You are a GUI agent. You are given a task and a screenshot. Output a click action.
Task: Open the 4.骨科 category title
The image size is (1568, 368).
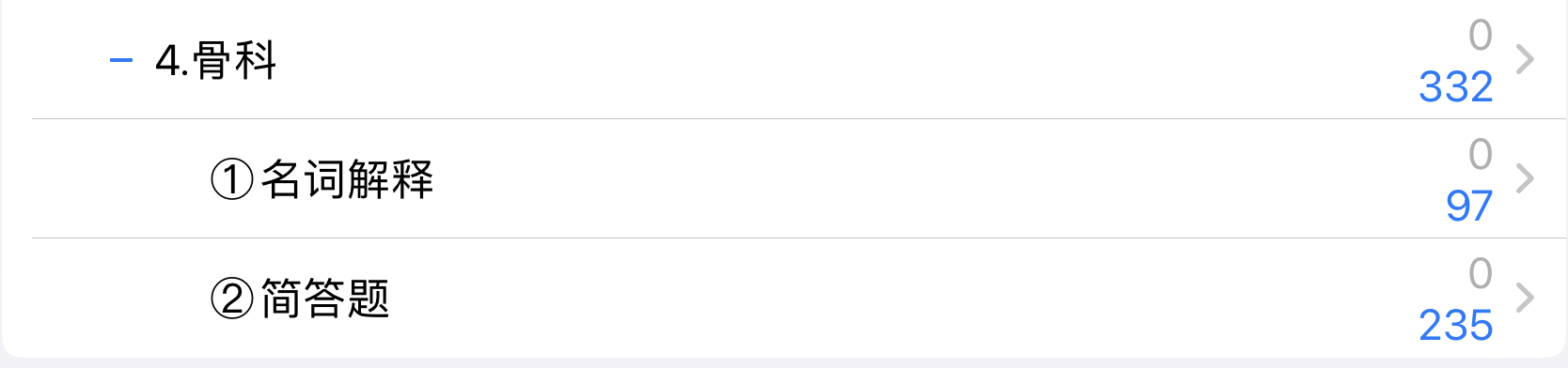coord(216,61)
